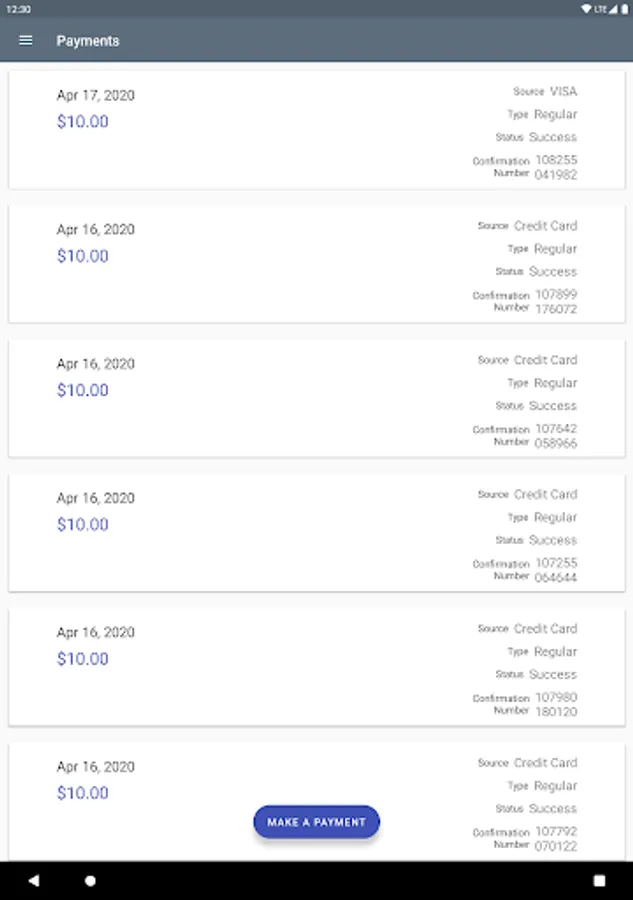Click the Make a Payment button
The height and width of the screenshot is (900, 633).
(x=316, y=822)
